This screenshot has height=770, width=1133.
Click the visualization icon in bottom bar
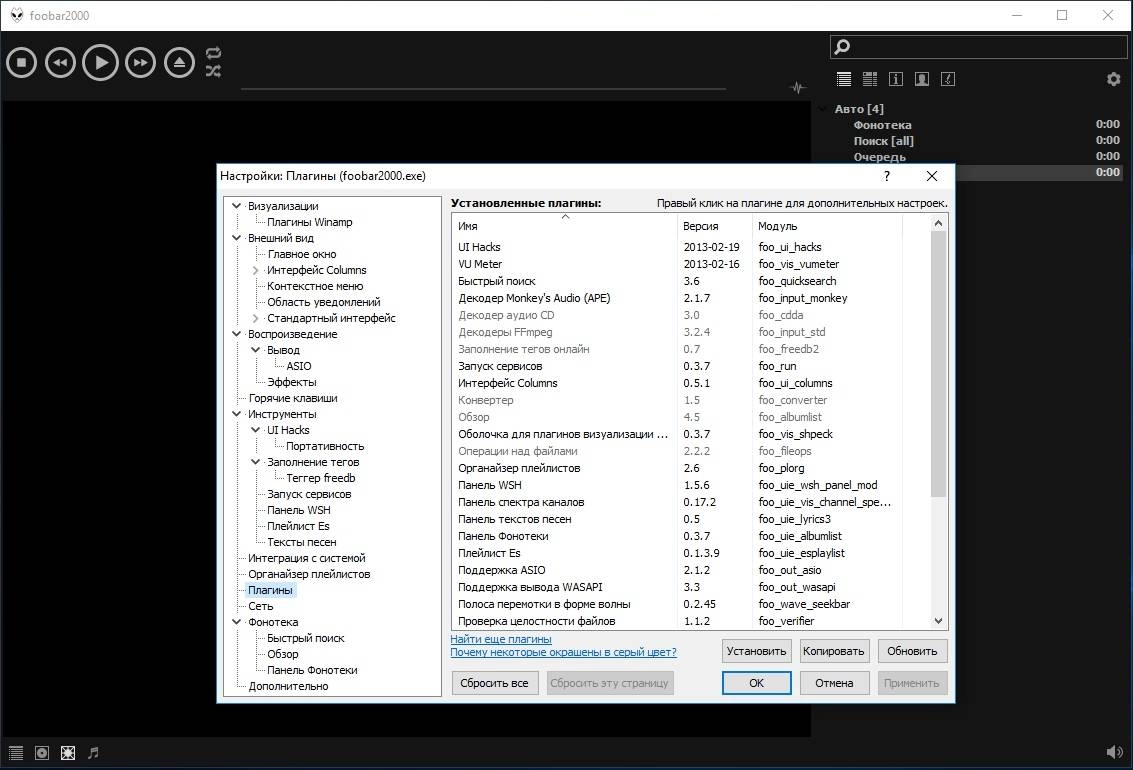pos(68,753)
